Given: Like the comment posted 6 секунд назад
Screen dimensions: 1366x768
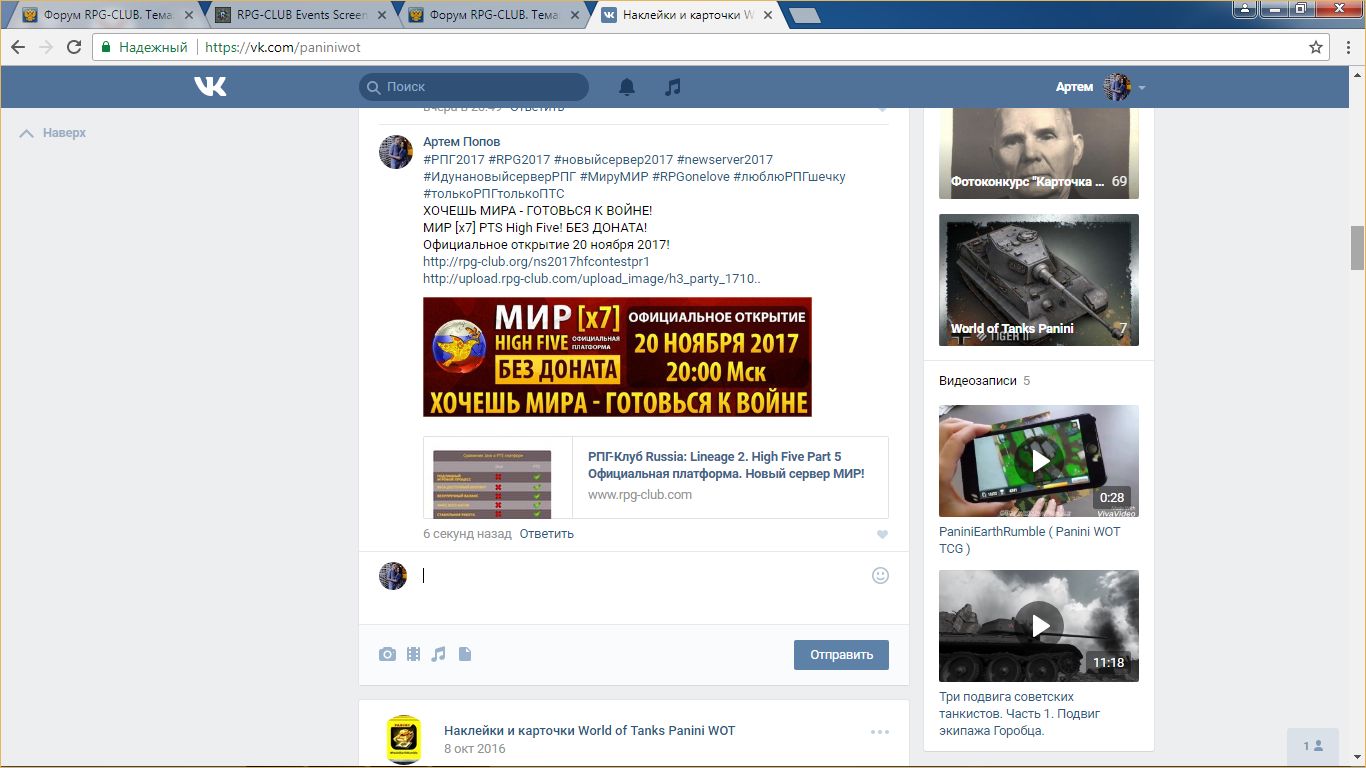Looking at the screenshot, I should (x=882, y=535).
